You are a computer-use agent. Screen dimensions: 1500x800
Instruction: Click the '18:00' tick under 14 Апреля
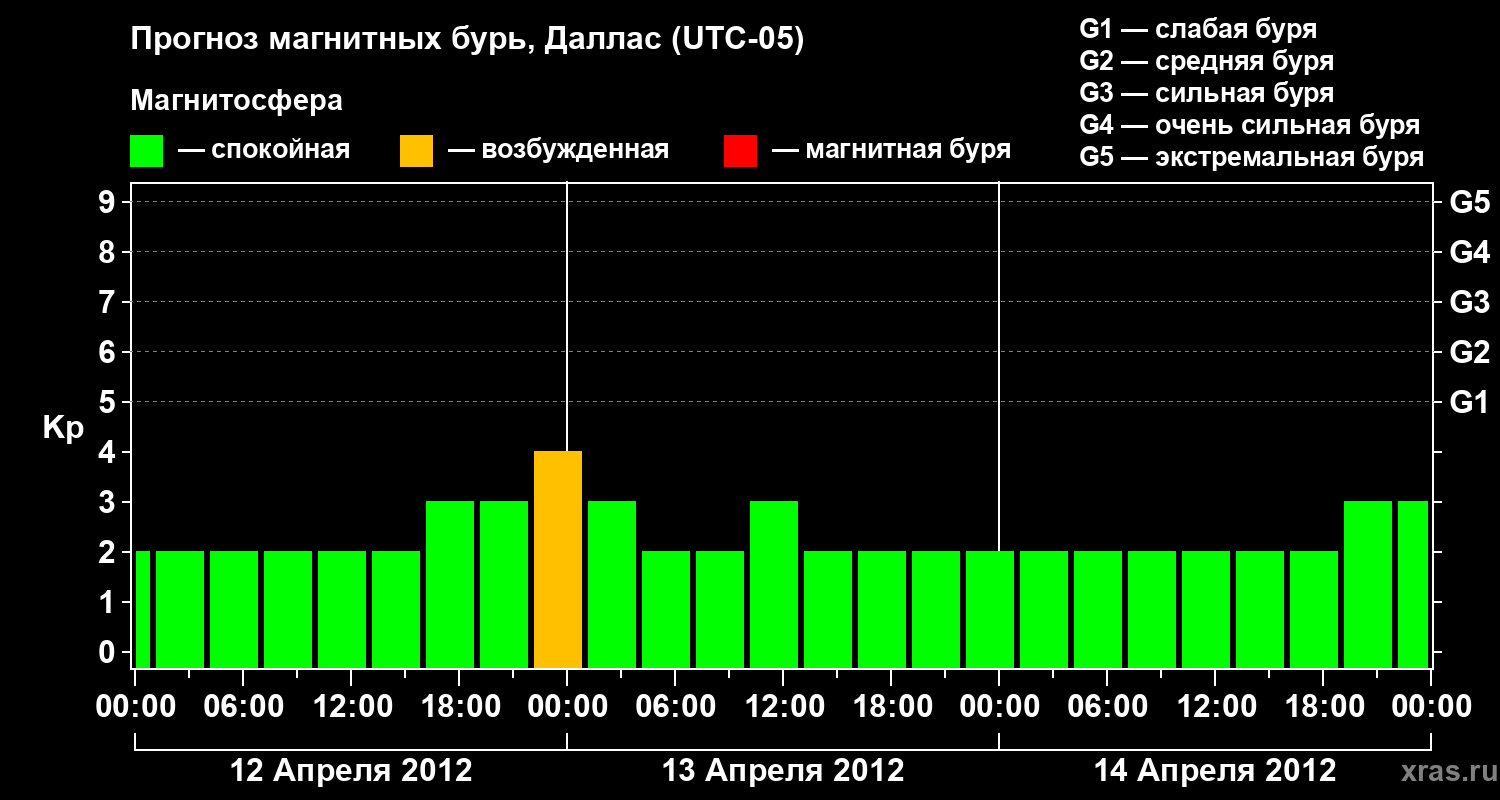(x=1323, y=707)
